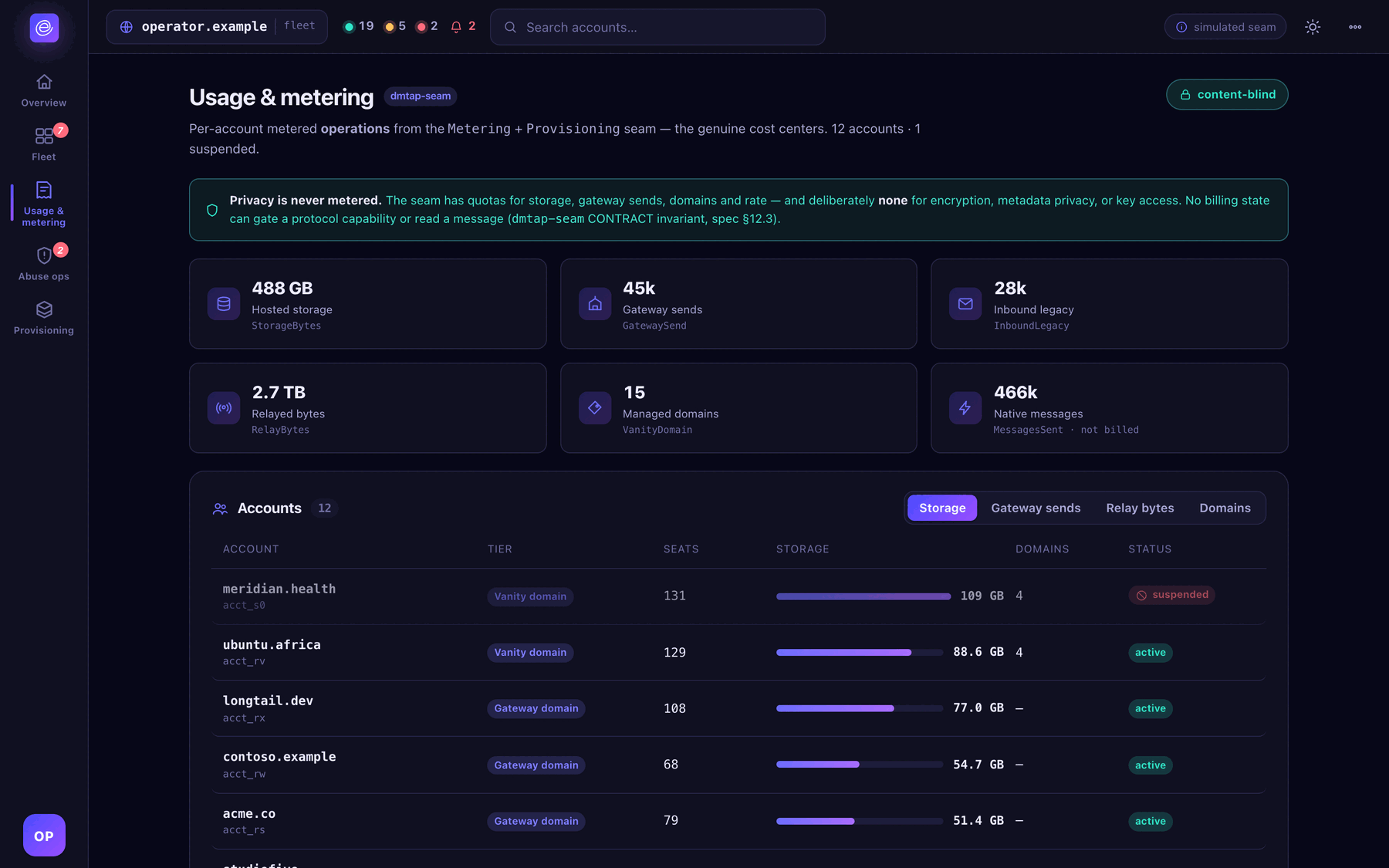Click the Accounts people icon
The width and height of the screenshot is (1389, 868).
pyautogui.click(x=220, y=508)
